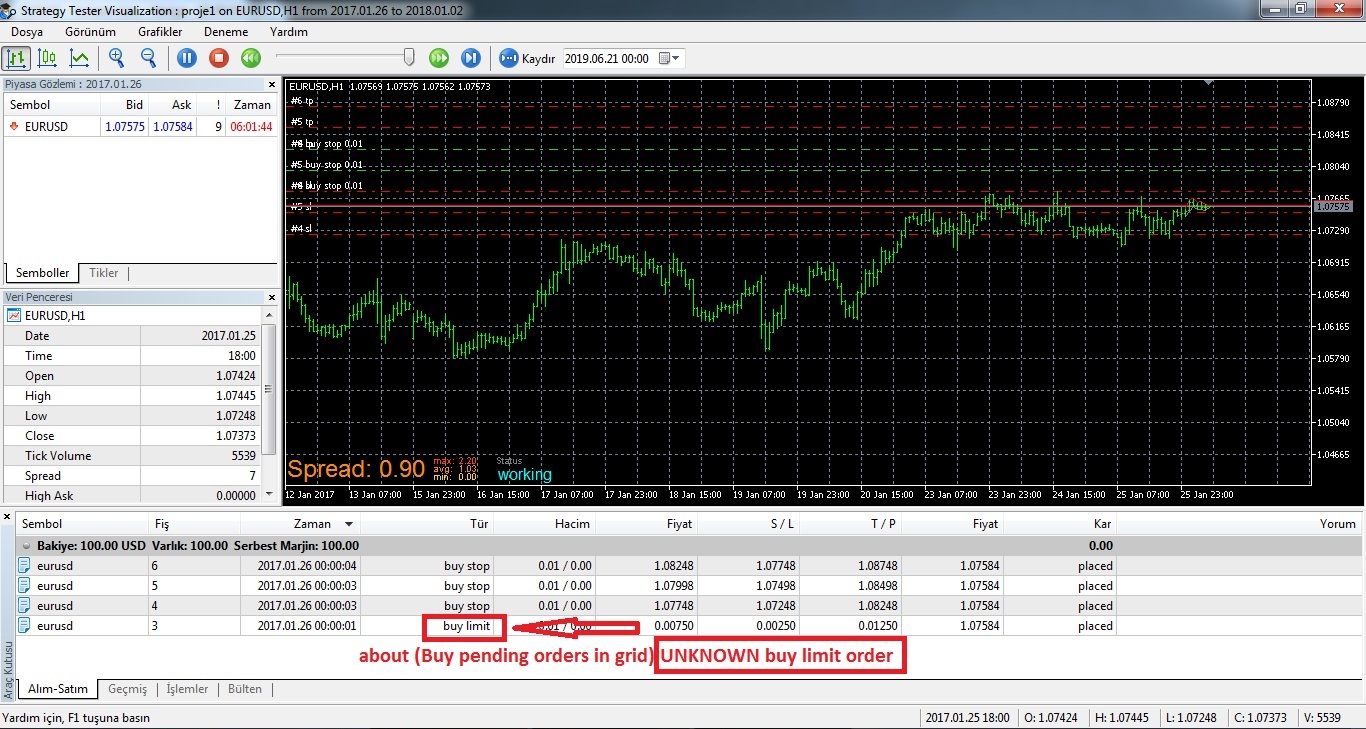
Task: Select order 6 document icon
Action: [x=25, y=566]
